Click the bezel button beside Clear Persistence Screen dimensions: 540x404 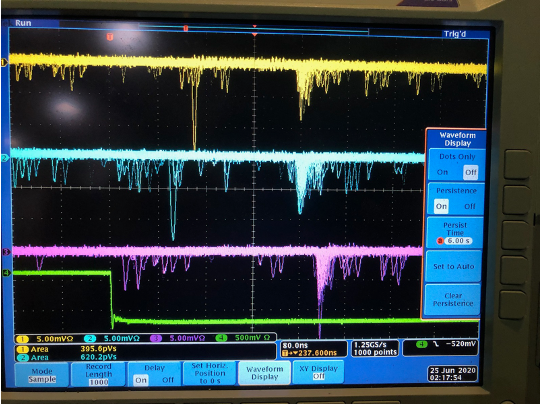[x=512, y=305]
